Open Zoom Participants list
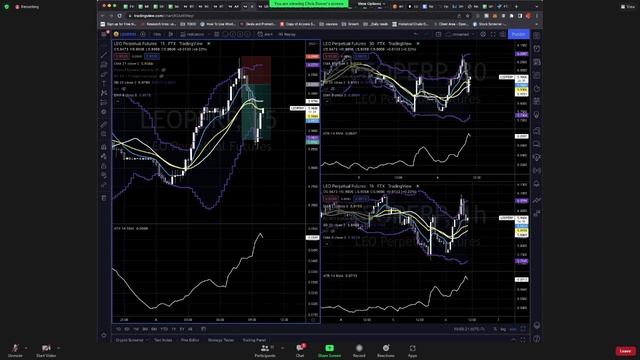 [x=265, y=350]
